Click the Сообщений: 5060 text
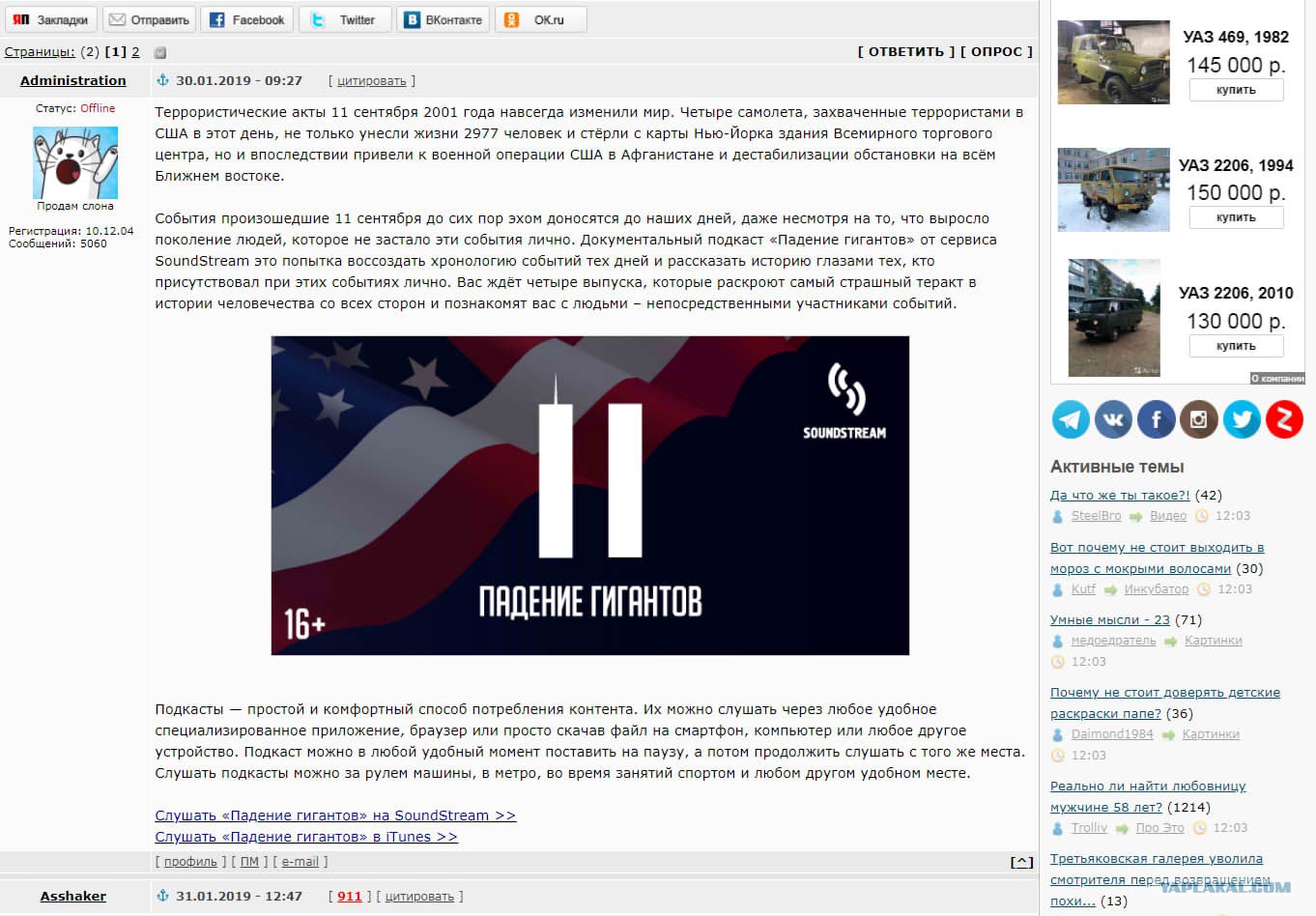 click(58, 243)
